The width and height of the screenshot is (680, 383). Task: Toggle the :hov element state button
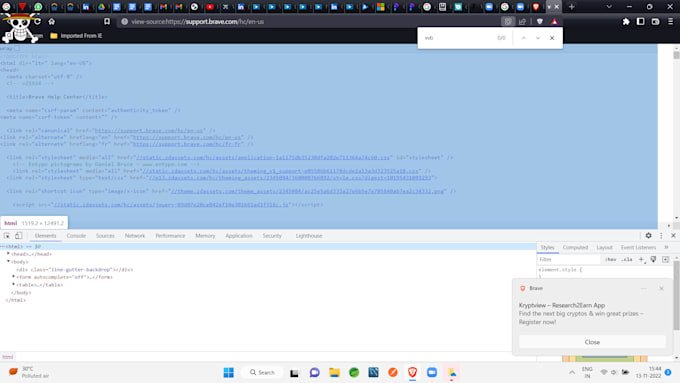click(x=611, y=259)
